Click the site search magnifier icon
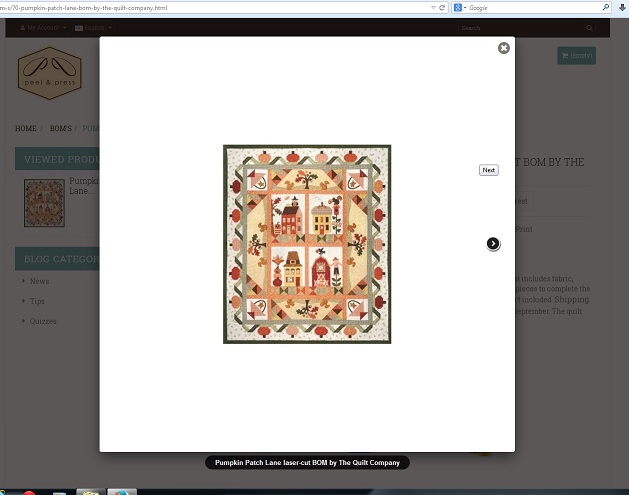 tap(589, 28)
